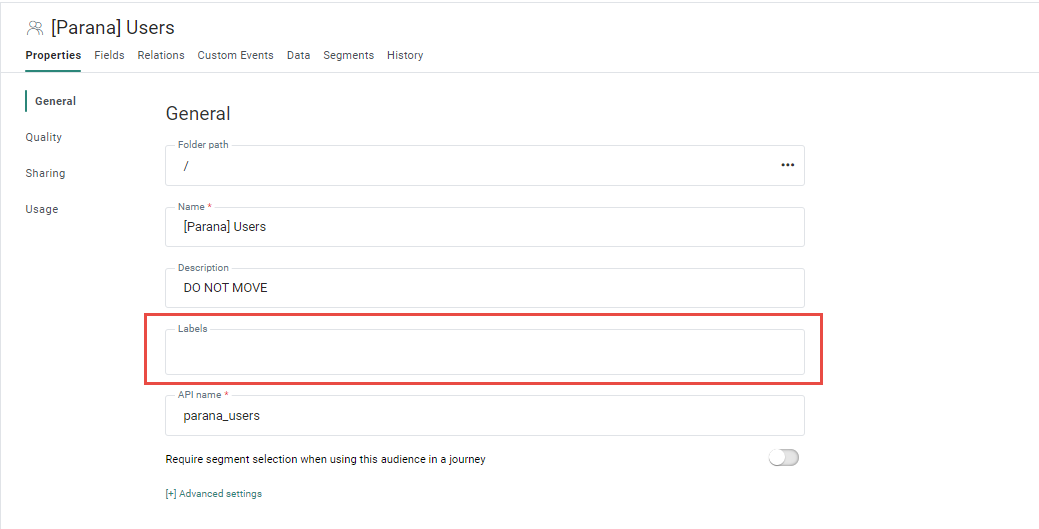1039x529 pixels.
Task: Toggle the Require segment selection switch
Action: pos(783,458)
